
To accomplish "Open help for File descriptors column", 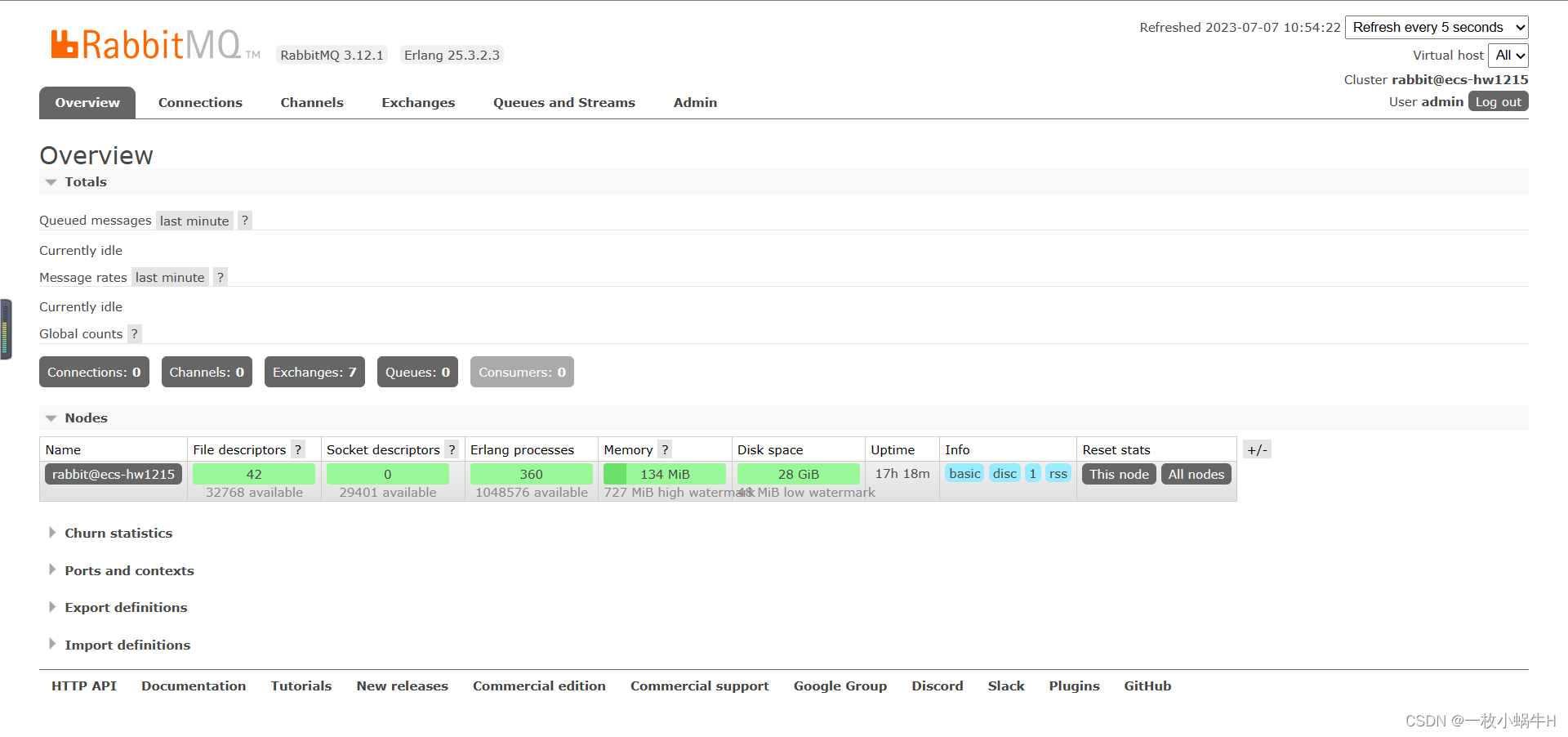I will 298,449.
